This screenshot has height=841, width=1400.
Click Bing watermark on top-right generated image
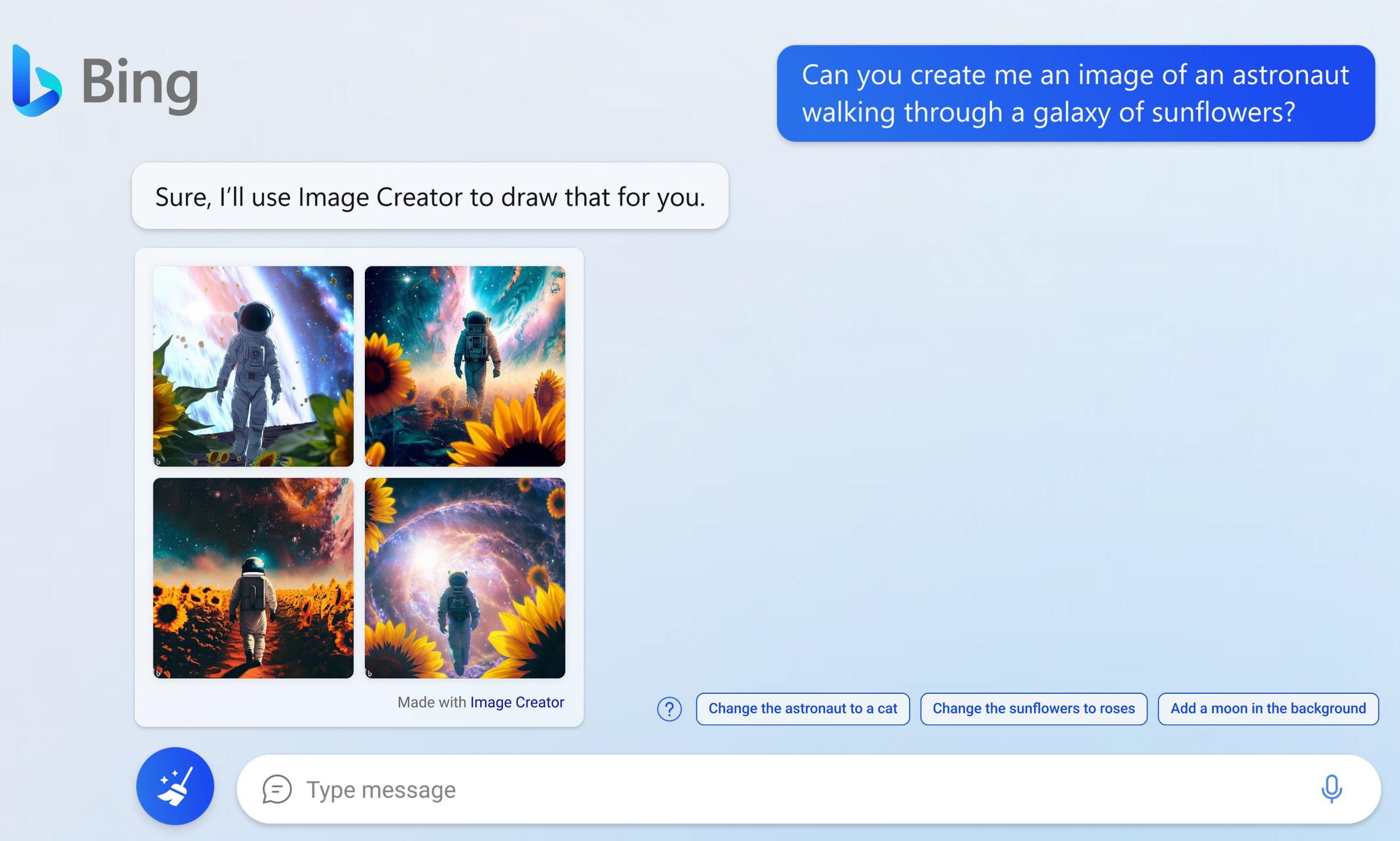[370, 461]
